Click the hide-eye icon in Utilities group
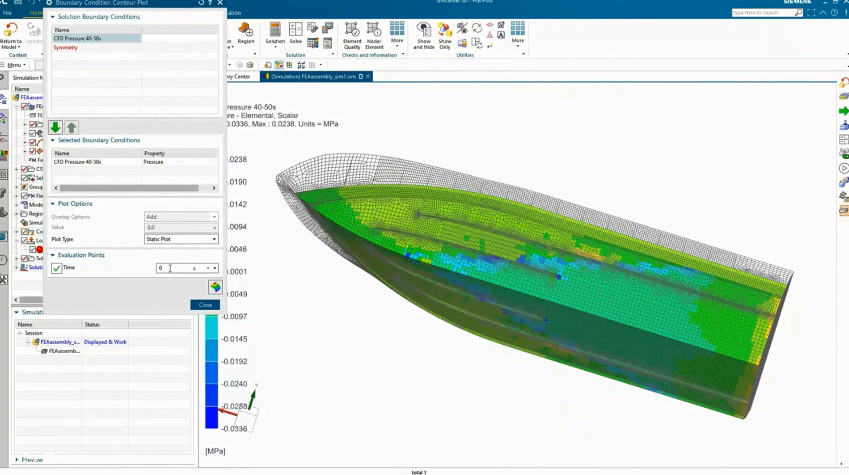 tap(462, 28)
